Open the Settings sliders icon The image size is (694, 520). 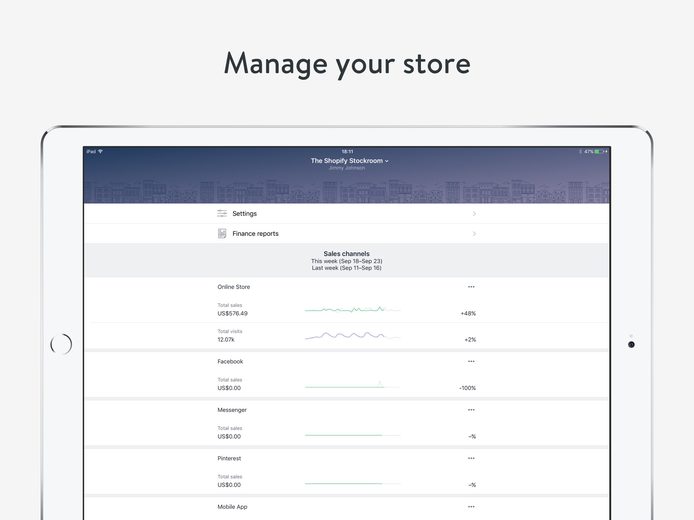(x=222, y=213)
